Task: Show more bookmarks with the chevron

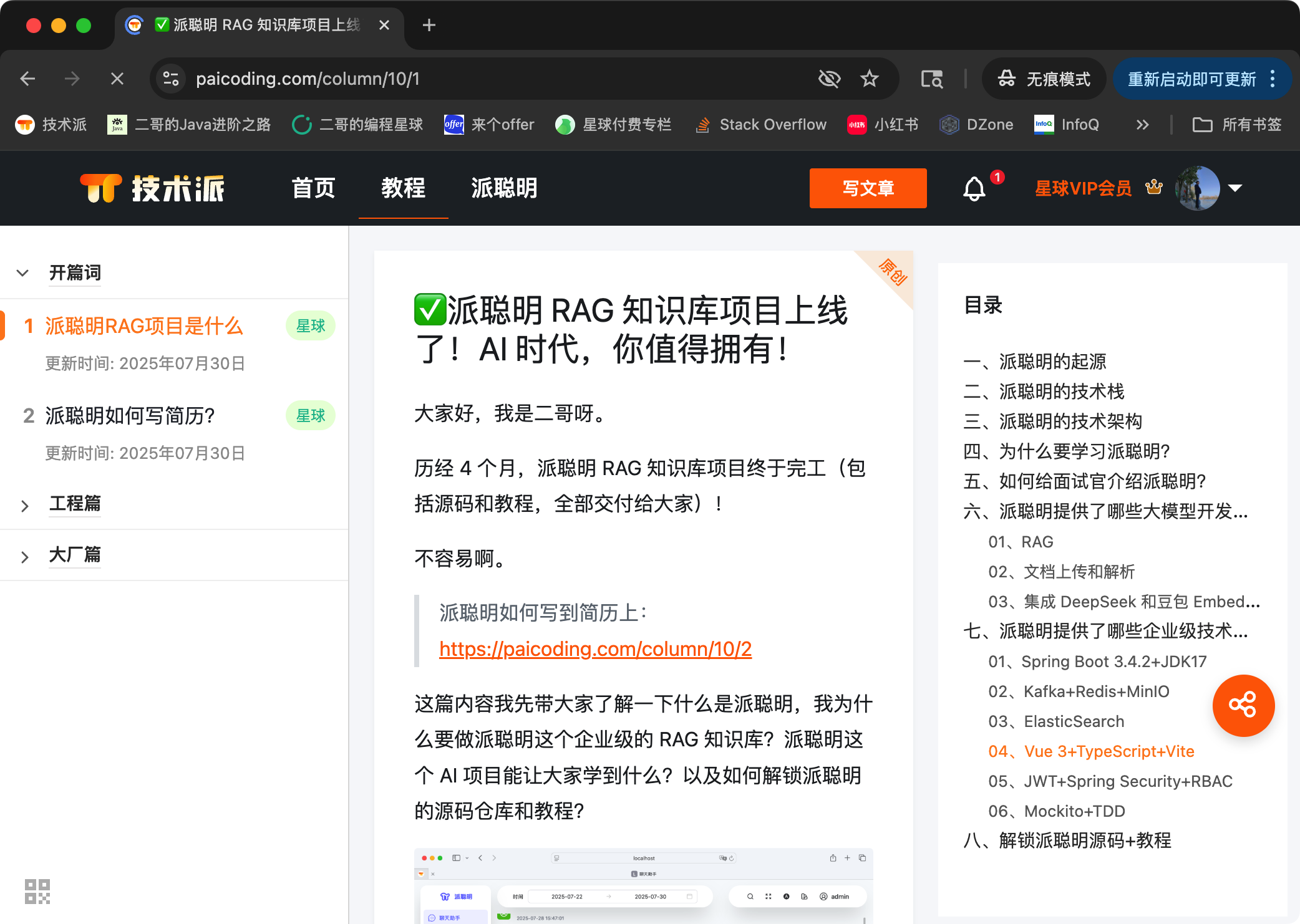Action: pyautogui.click(x=1142, y=125)
